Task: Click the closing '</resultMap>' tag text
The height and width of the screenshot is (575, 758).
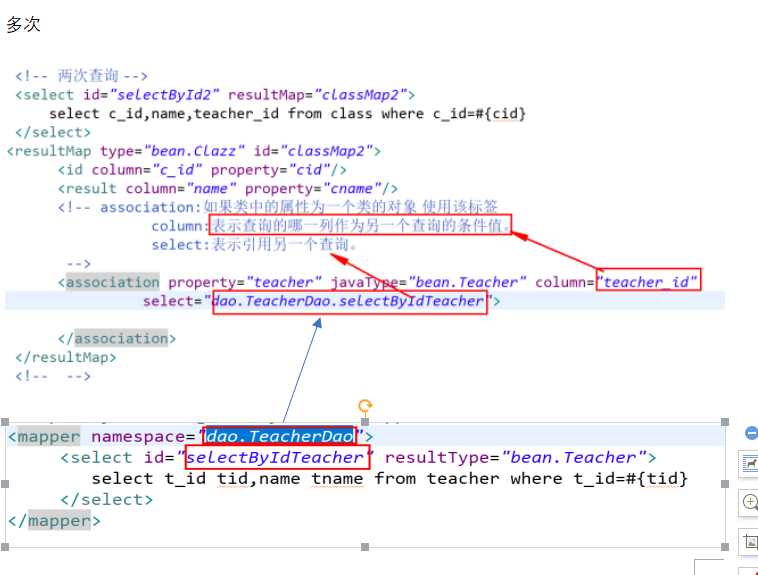Action: click(66, 357)
